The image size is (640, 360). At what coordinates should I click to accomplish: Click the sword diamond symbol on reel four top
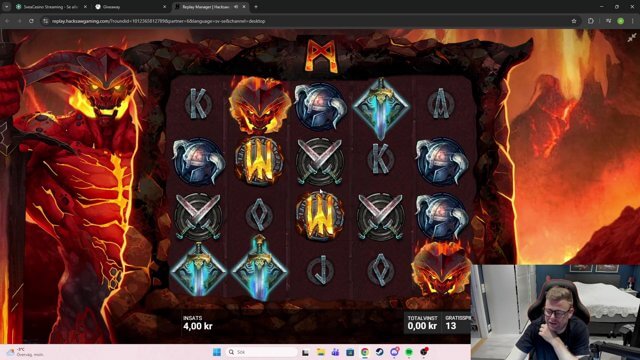[x=380, y=108]
